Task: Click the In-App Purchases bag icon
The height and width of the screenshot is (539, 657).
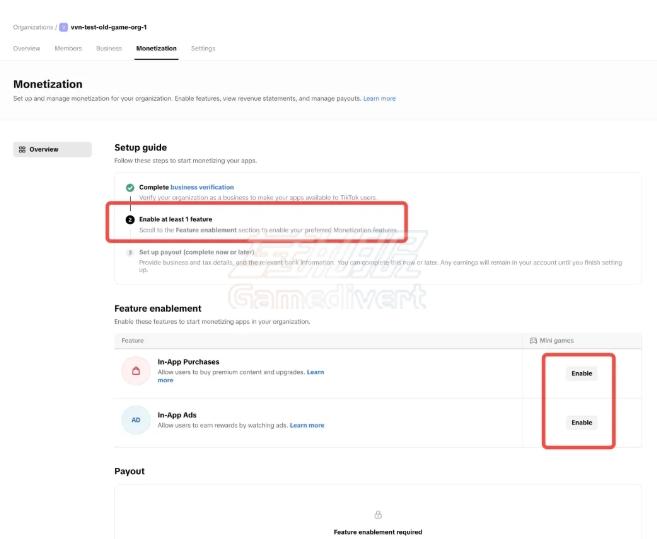Action: (136, 371)
